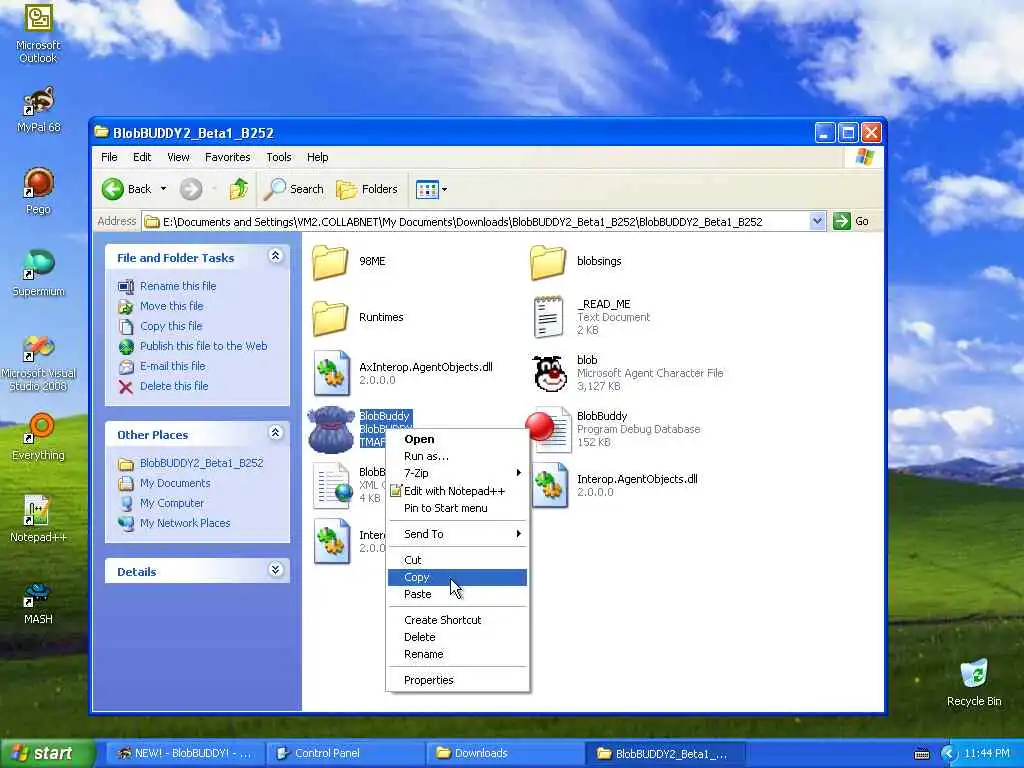The image size is (1024, 768).
Task: Switch to Control Panel taskbar button
Action: [x=345, y=754]
